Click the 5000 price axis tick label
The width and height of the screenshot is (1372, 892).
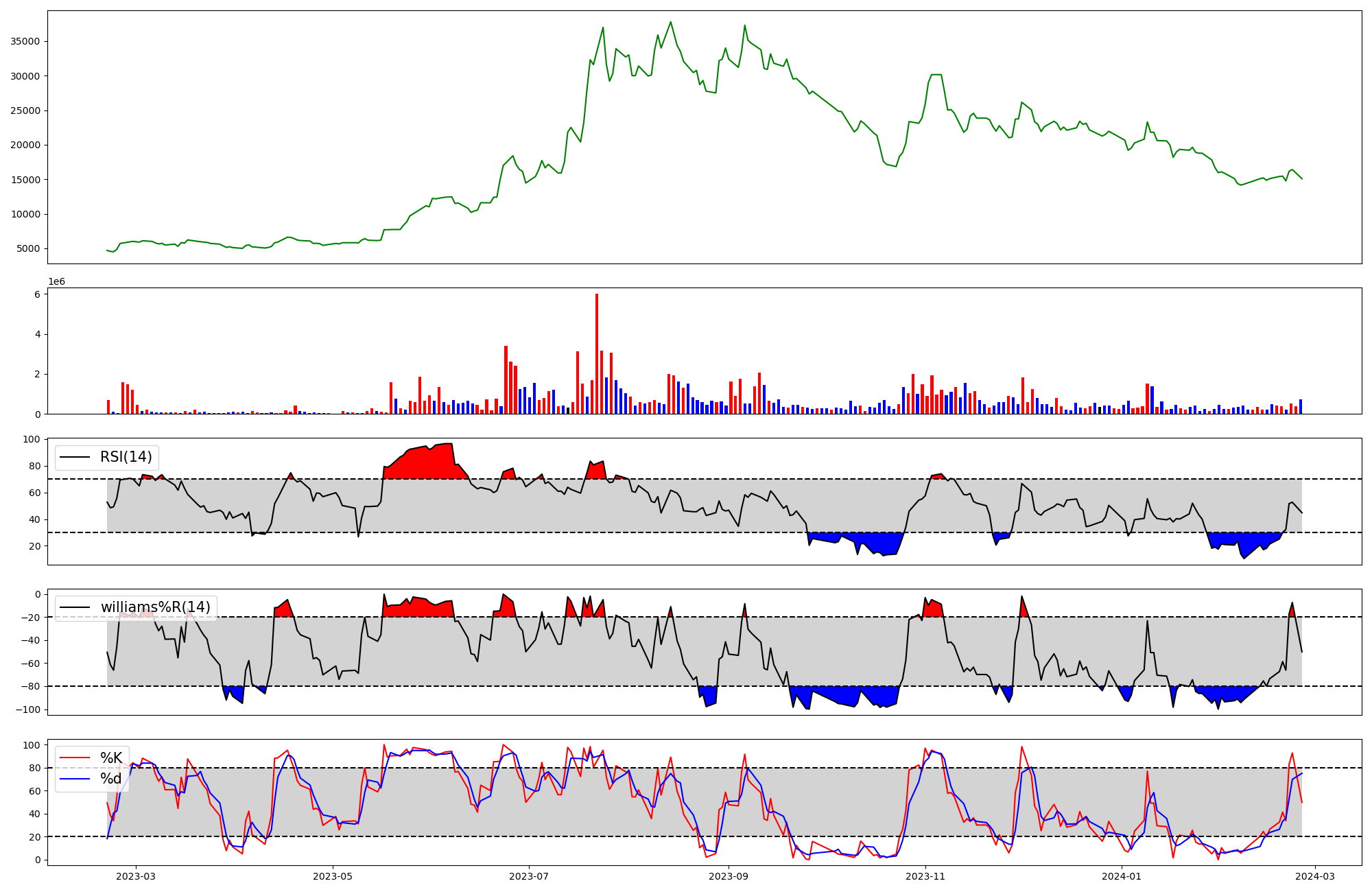coord(27,248)
